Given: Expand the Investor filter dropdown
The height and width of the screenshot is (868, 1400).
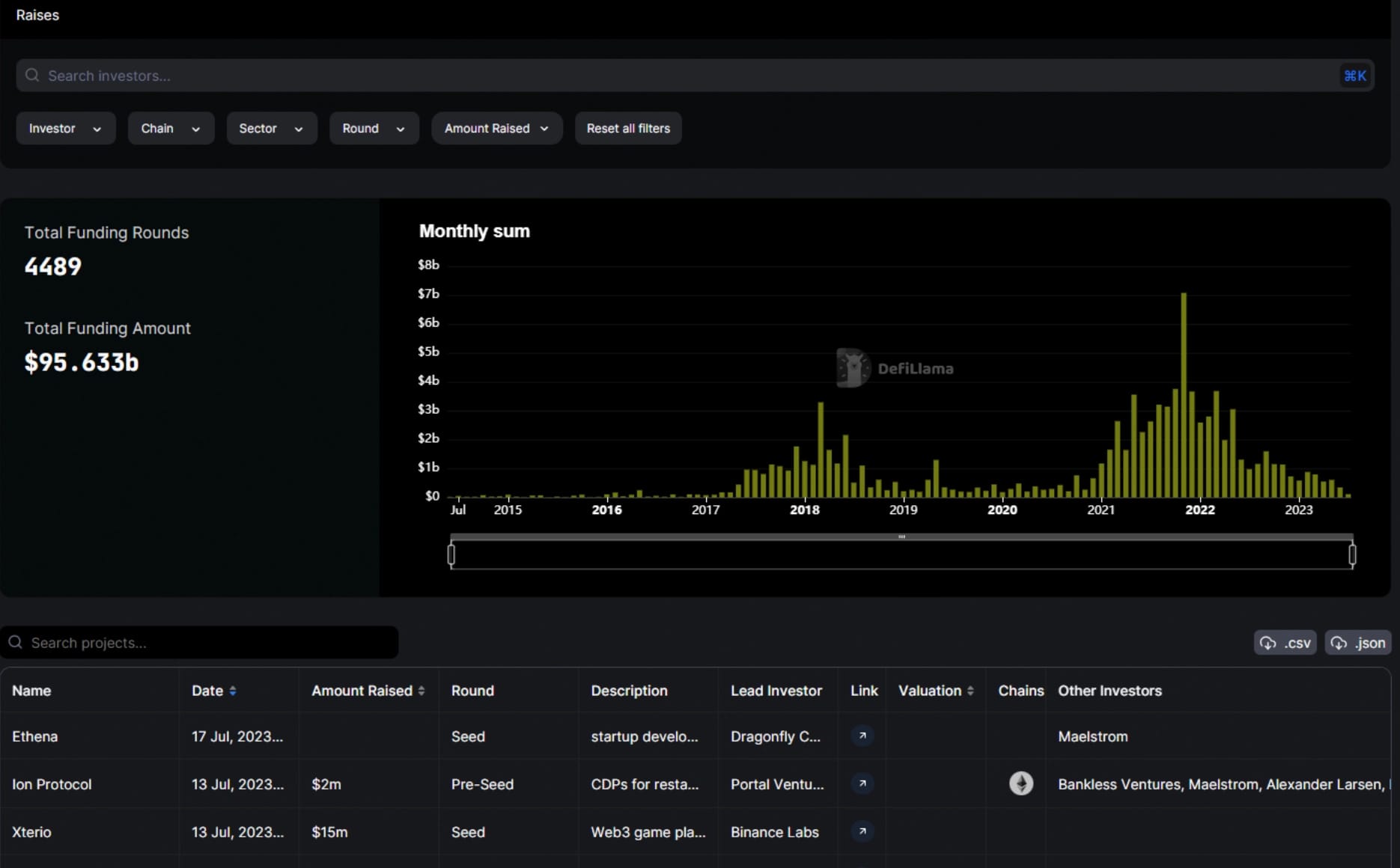Looking at the screenshot, I should click(x=65, y=128).
